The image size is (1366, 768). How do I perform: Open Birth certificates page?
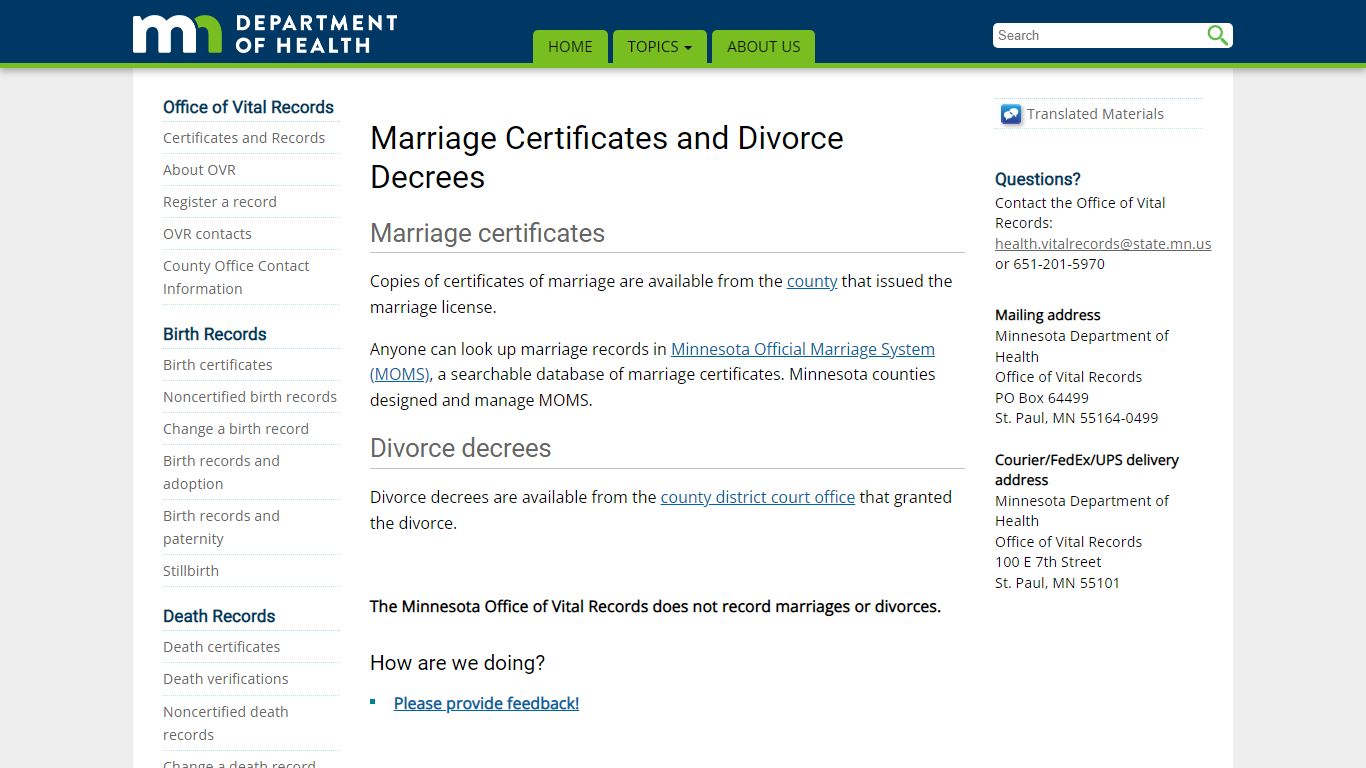click(x=218, y=365)
